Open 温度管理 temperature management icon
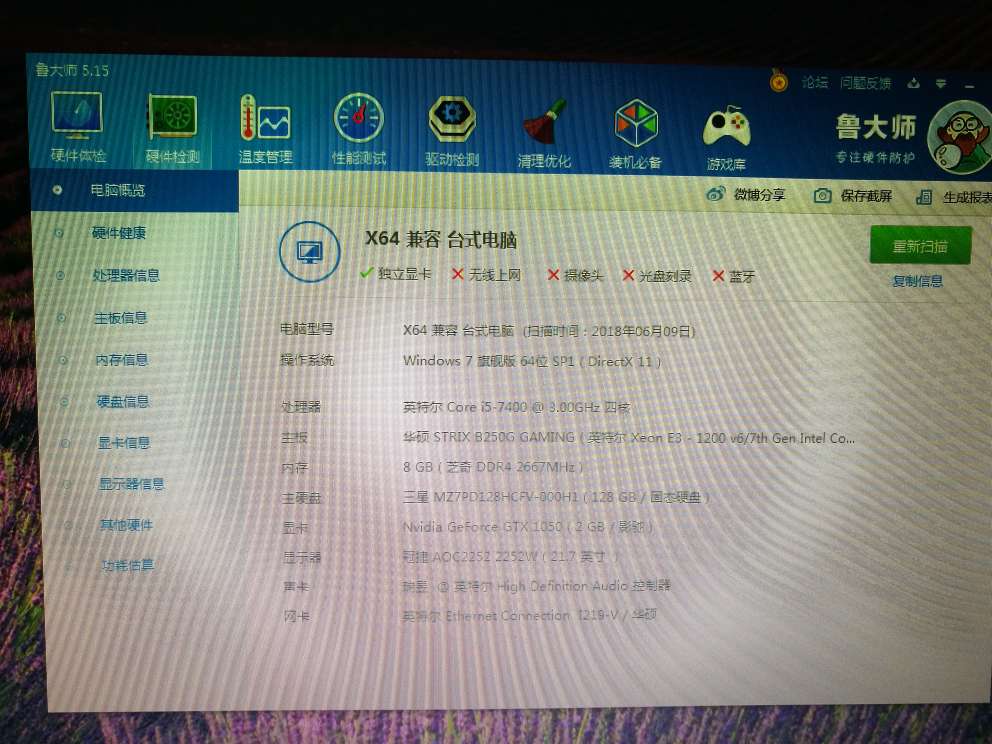This screenshot has width=992, height=744. pyautogui.click(x=265, y=117)
